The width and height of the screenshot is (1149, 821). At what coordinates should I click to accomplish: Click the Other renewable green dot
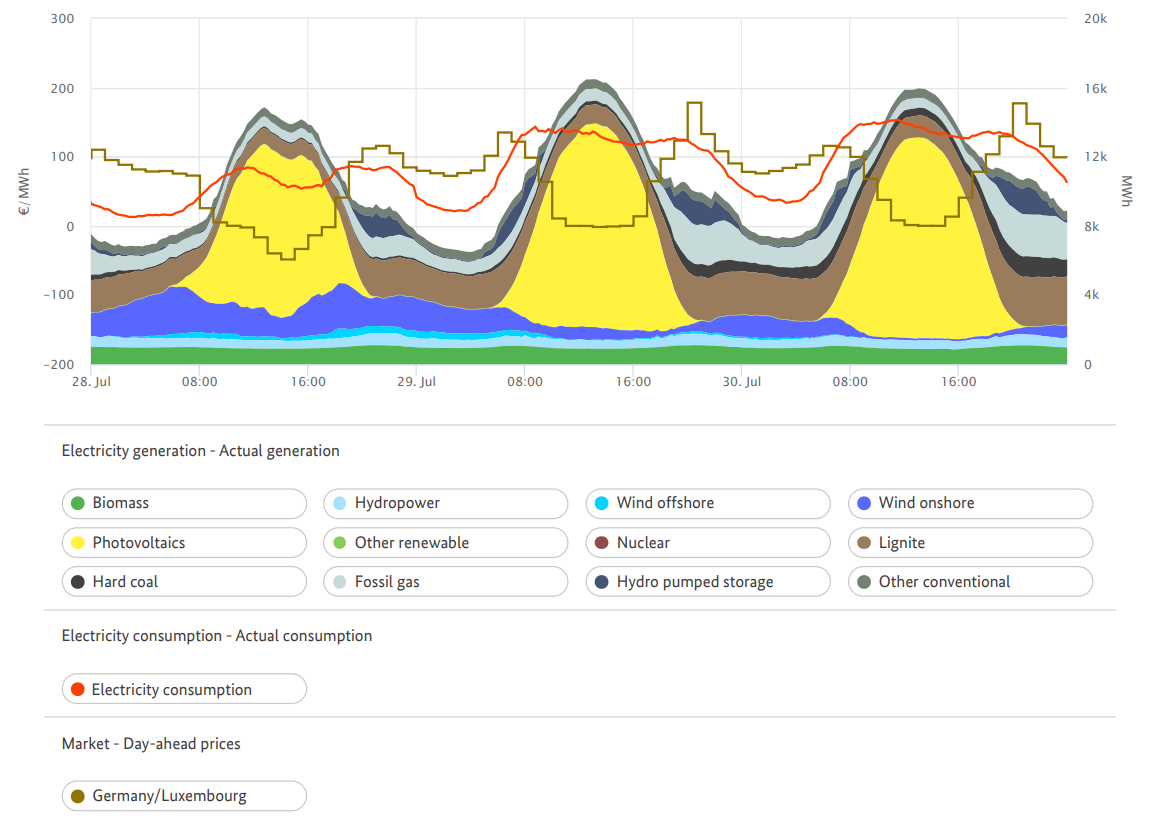pos(340,543)
